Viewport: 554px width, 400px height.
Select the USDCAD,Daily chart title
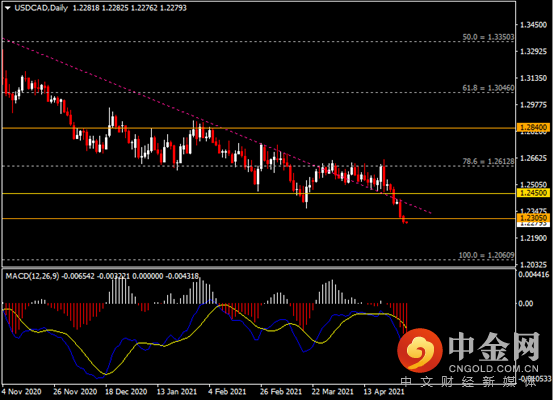point(41,8)
